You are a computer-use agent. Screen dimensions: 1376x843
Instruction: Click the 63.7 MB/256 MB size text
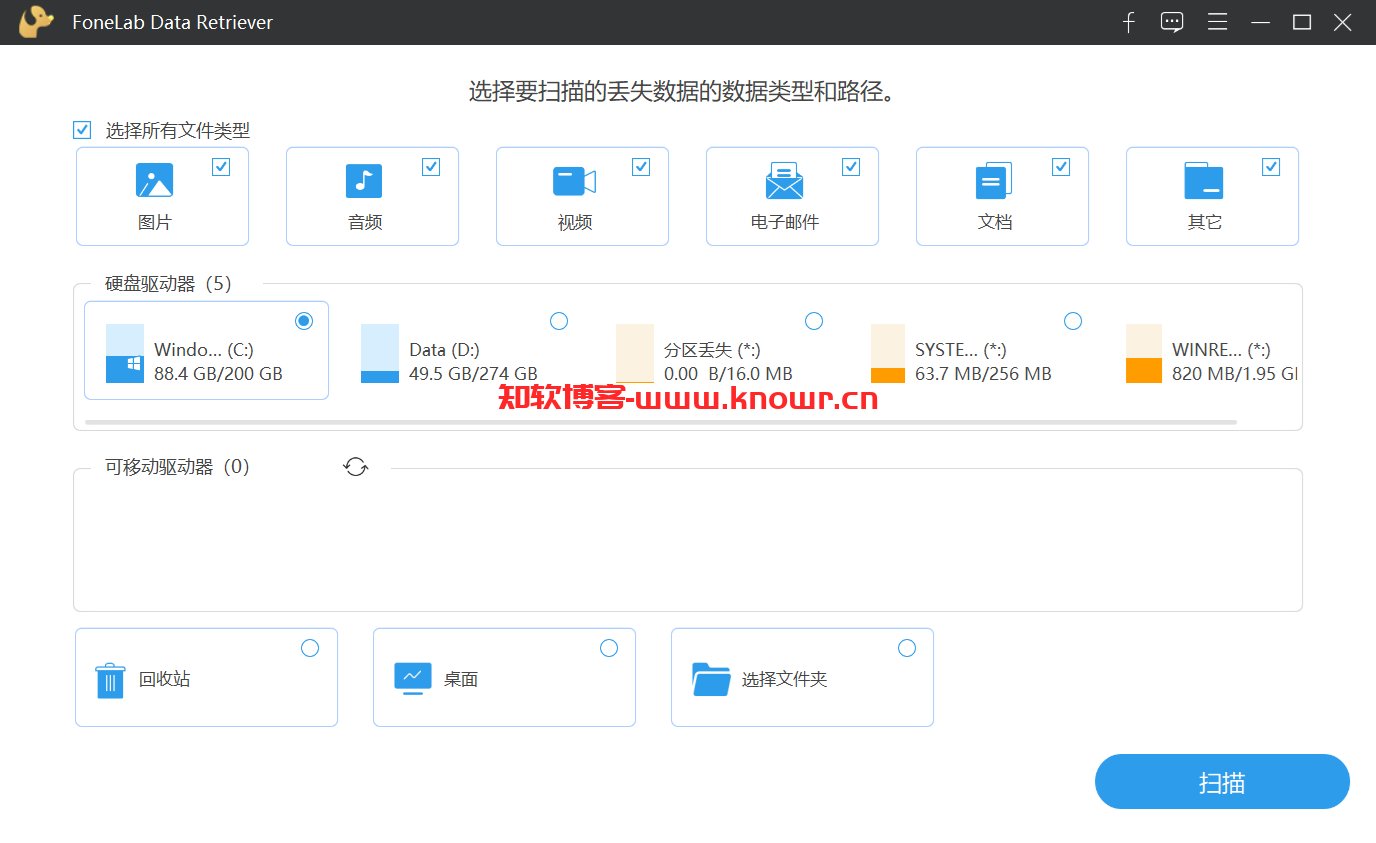(x=983, y=374)
